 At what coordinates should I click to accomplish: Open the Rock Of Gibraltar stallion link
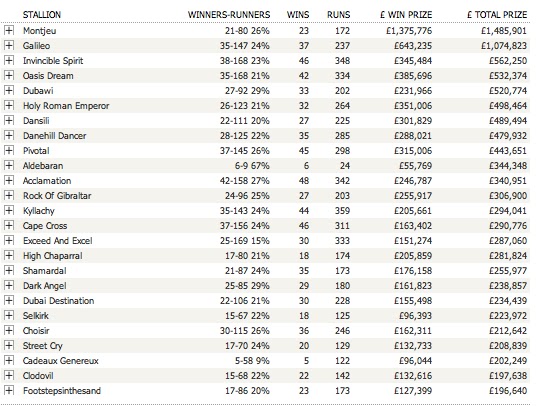click(x=57, y=196)
